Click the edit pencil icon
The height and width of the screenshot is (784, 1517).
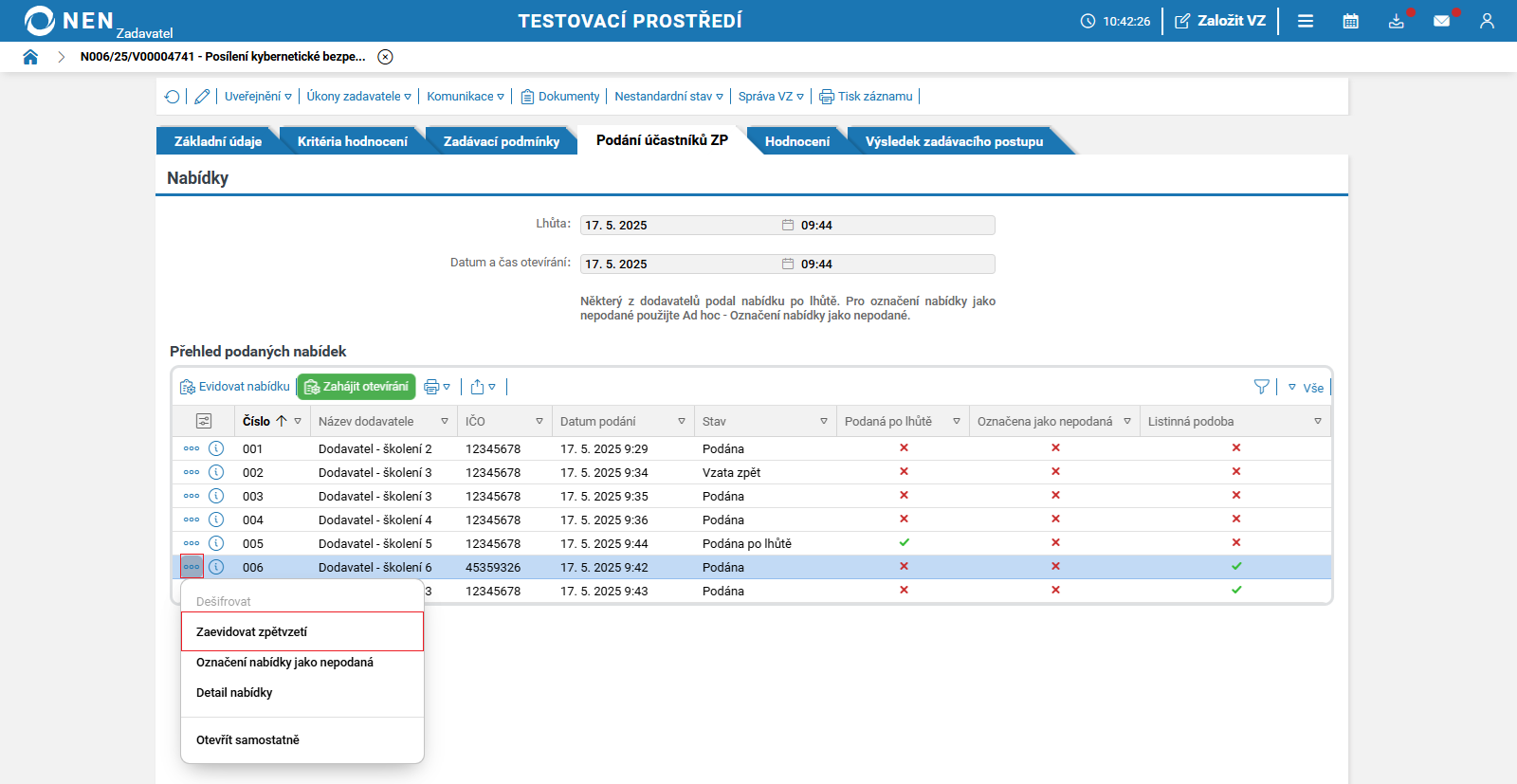[x=202, y=97]
